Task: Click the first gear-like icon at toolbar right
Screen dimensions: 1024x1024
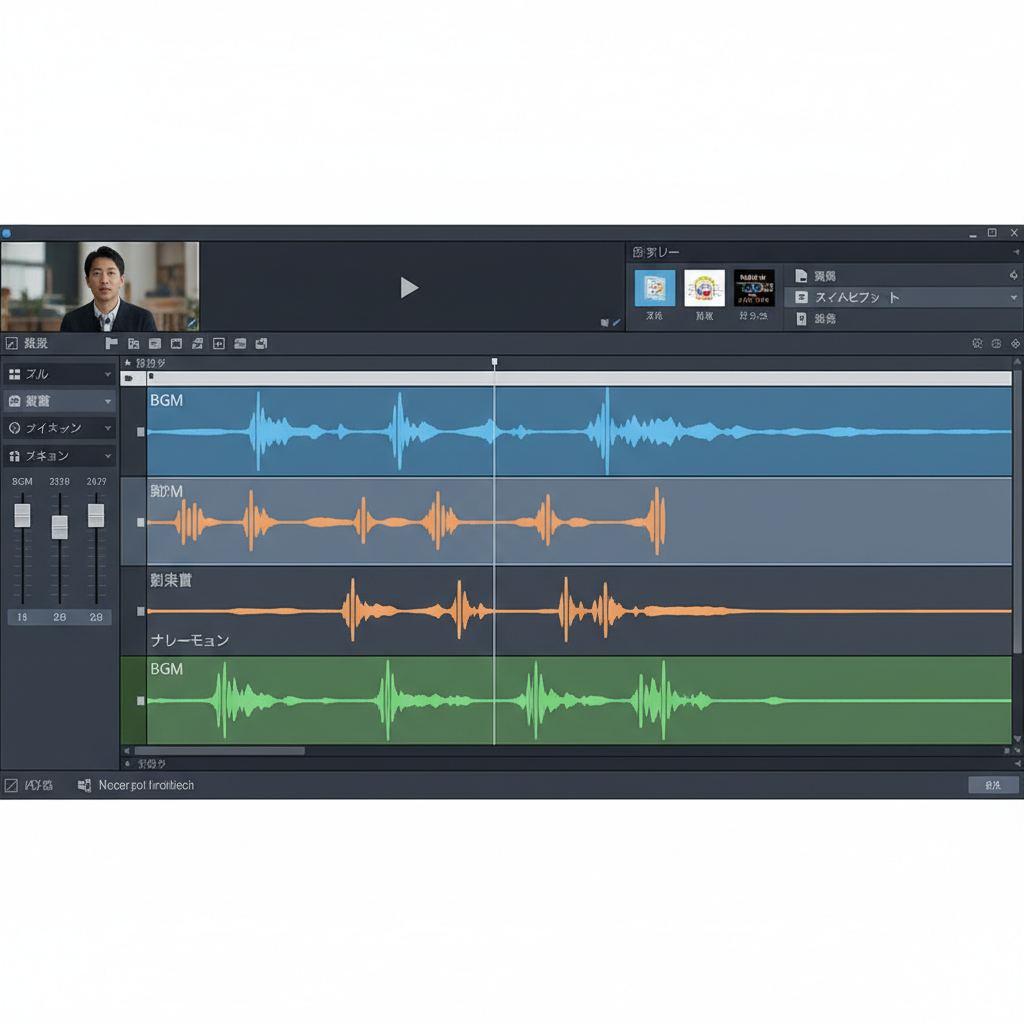Action: coord(977,344)
